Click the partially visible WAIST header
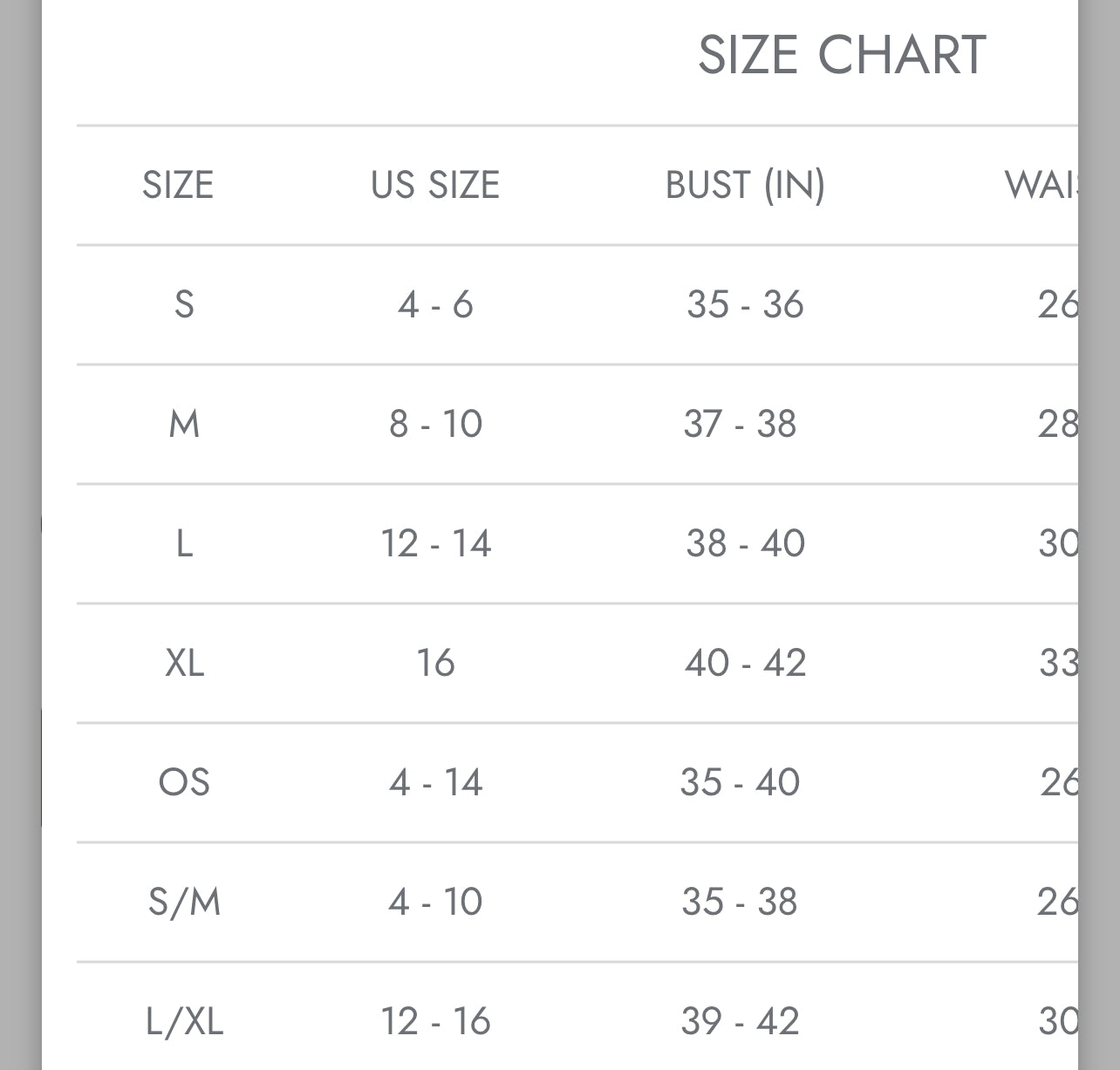This screenshot has height=1070, width=1120. click(x=1041, y=185)
